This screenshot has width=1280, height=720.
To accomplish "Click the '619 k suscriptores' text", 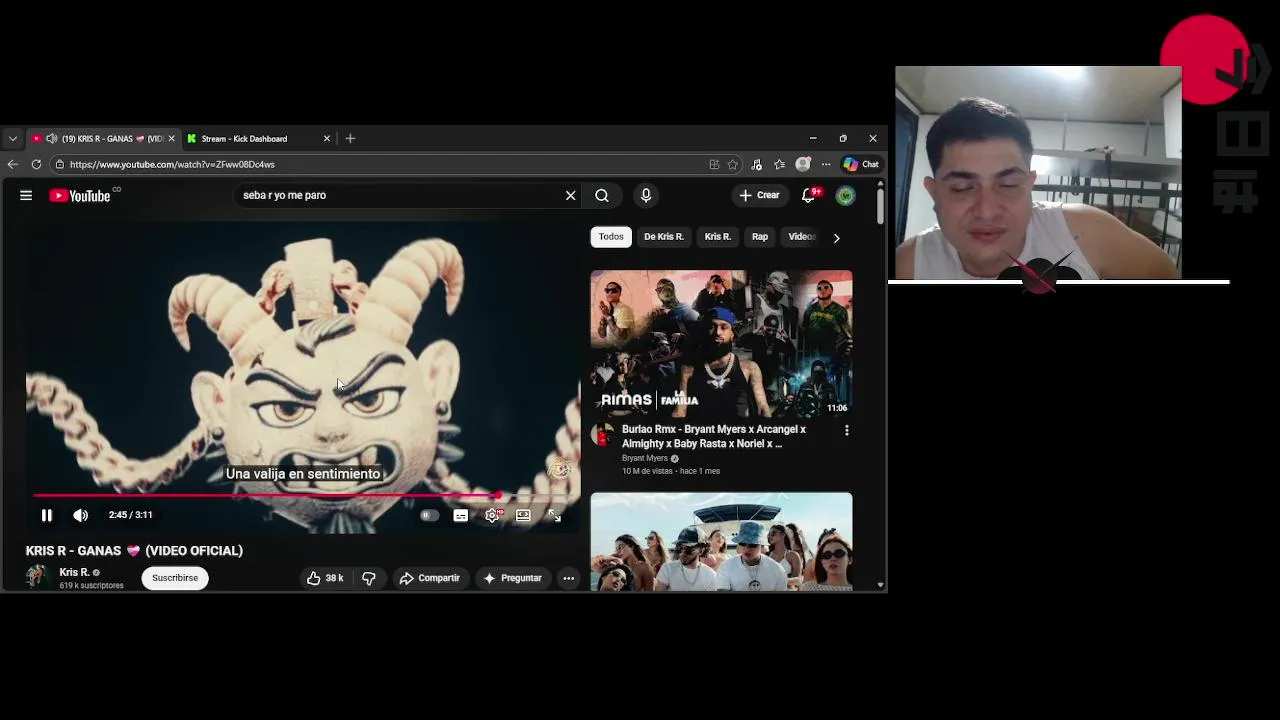I will pyautogui.click(x=91, y=585).
